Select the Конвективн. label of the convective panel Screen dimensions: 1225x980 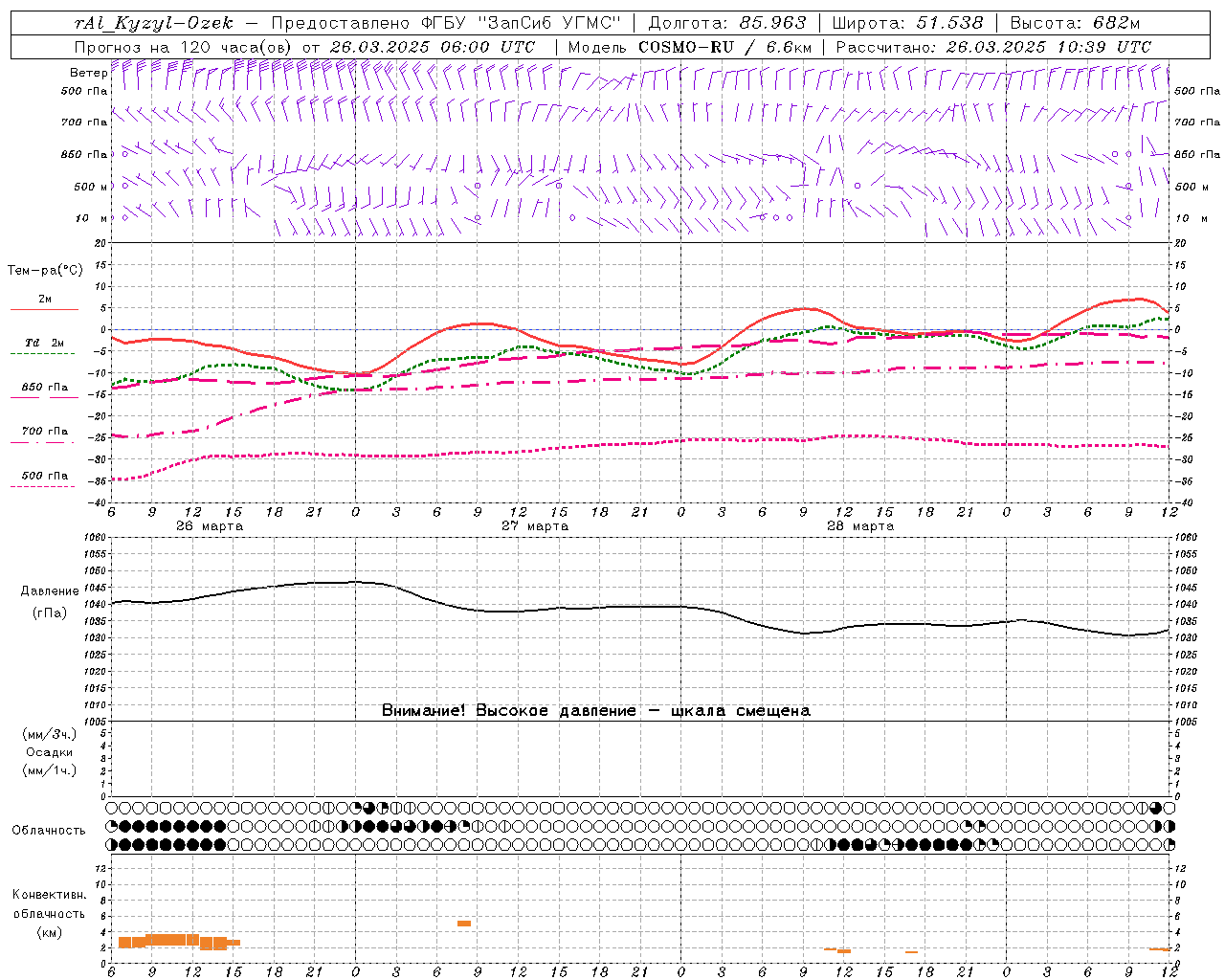(49, 895)
